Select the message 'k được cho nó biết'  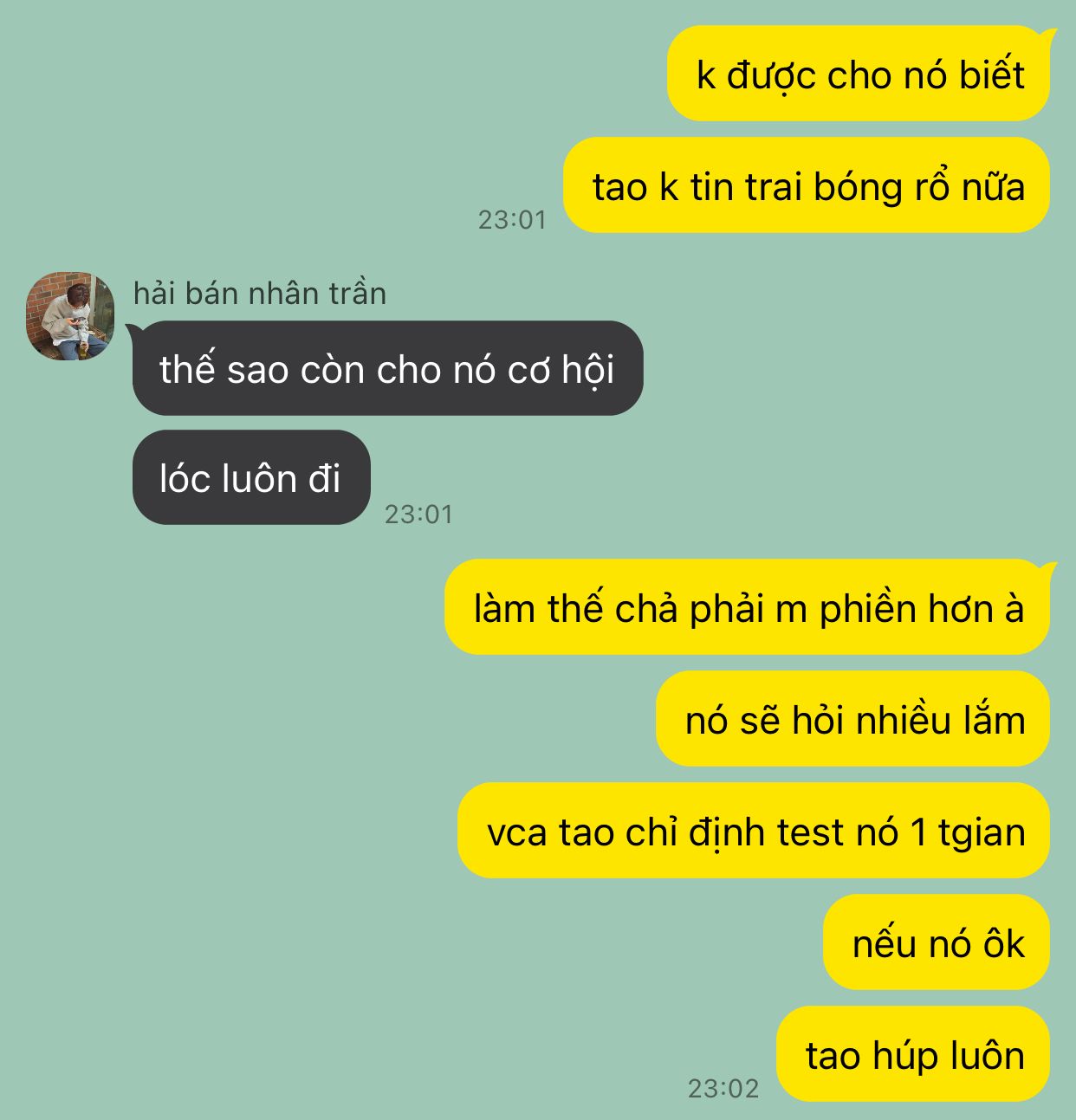pyautogui.click(x=859, y=74)
